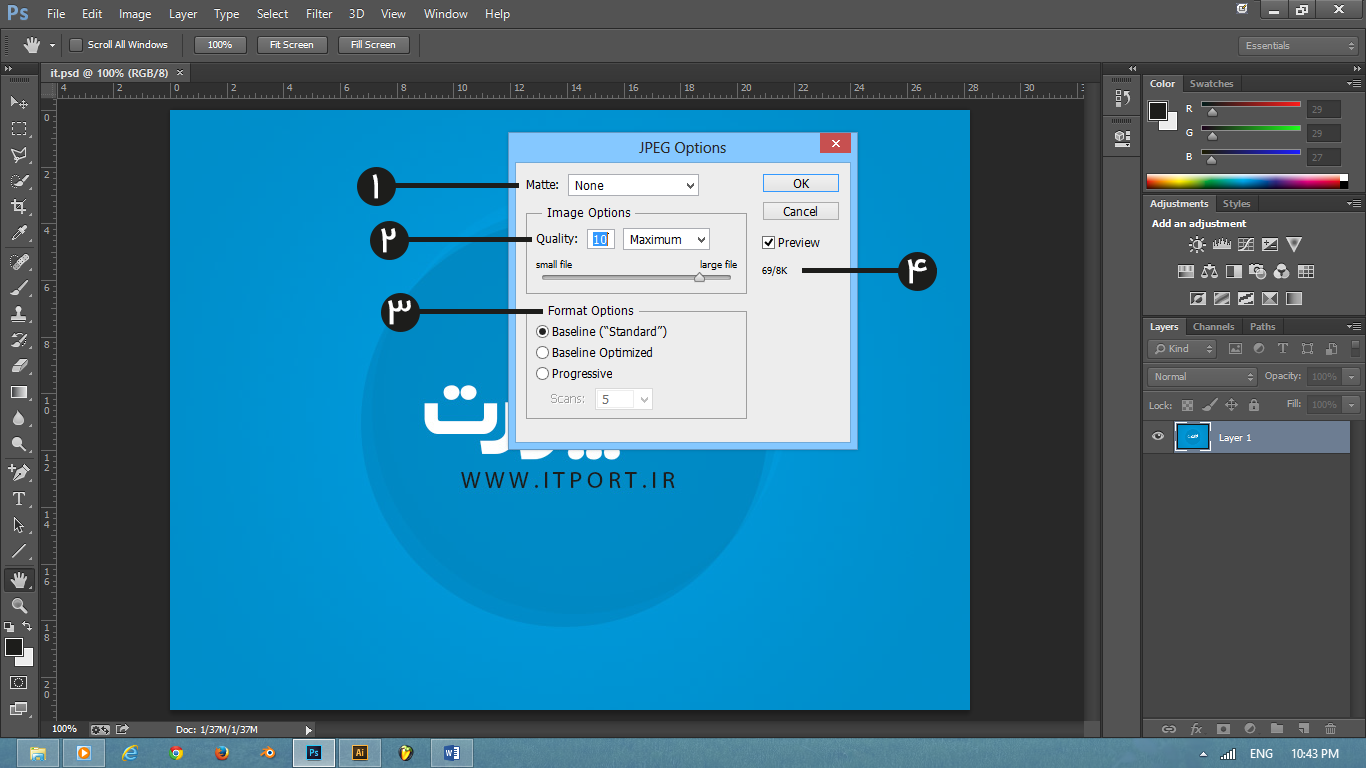Uncheck the Preview checkbox
Viewport: 1366px width, 768px height.
click(769, 243)
